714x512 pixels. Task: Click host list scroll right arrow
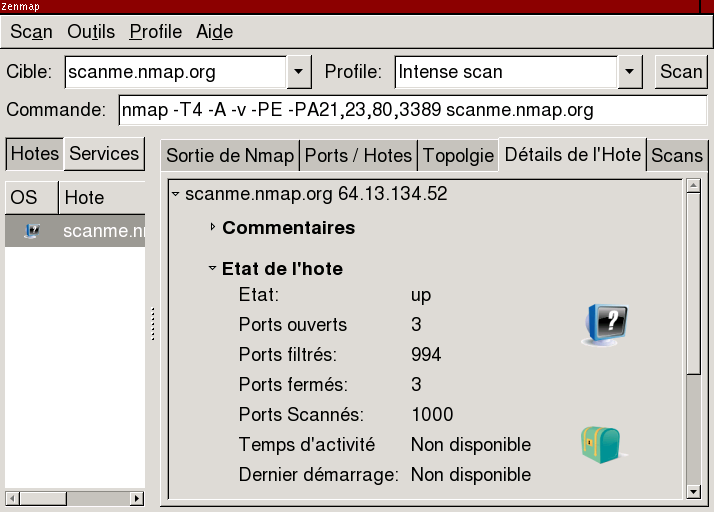point(137,498)
